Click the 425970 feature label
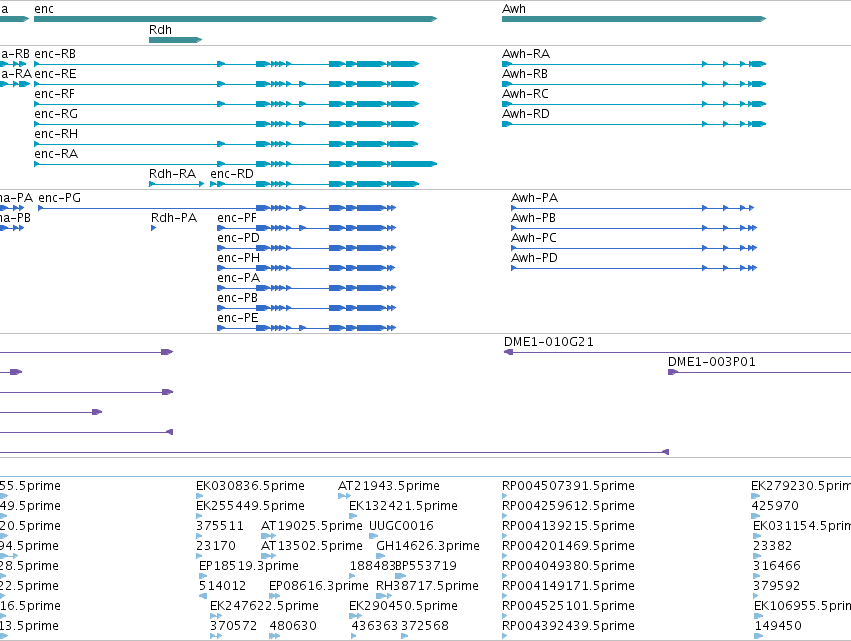The width and height of the screenshot is (851, 641). tap(775, 506)
